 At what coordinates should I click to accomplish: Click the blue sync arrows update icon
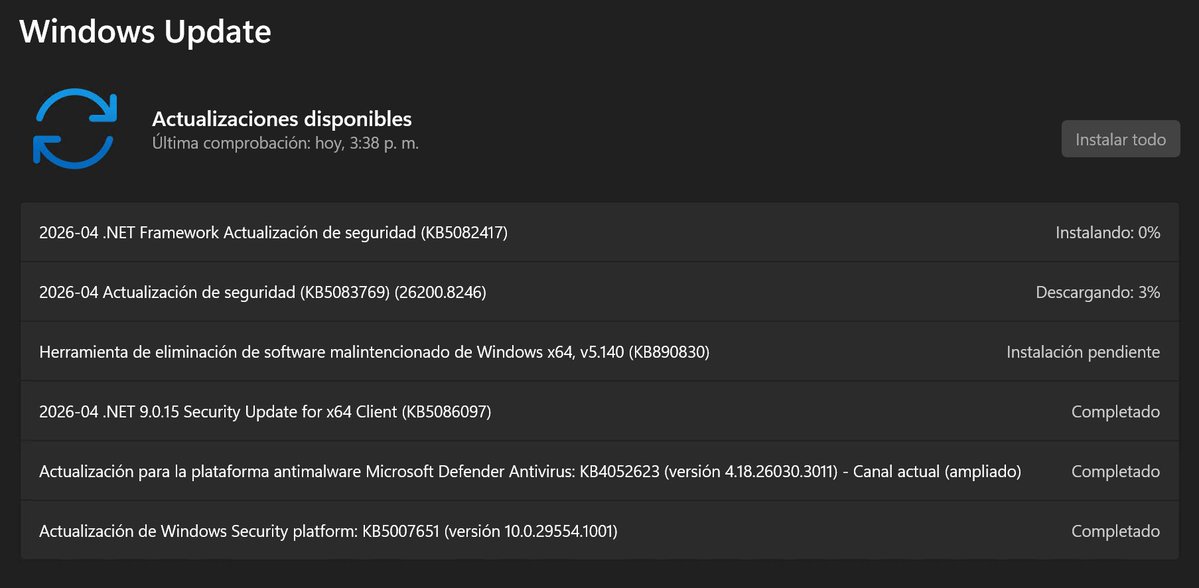75,128
